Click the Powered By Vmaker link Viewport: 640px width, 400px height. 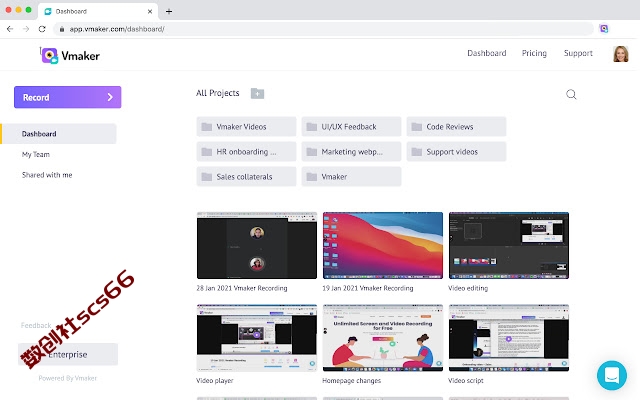pyautogui.click(x=68, y=378)
